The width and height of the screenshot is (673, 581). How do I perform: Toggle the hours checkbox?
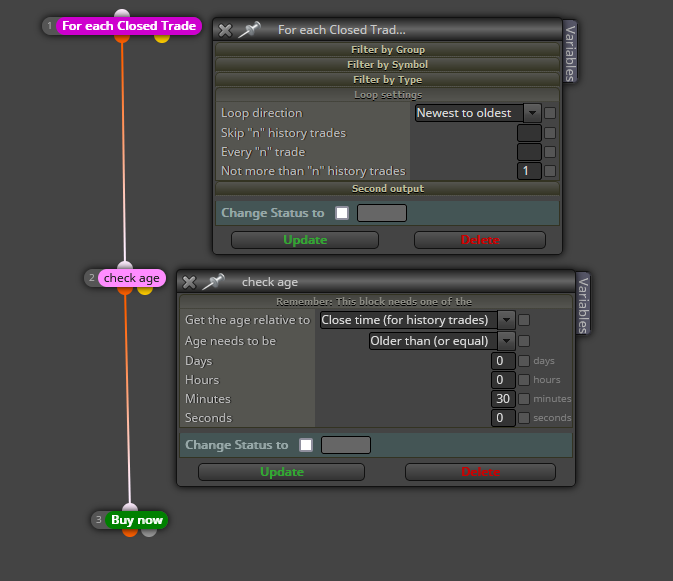tap(524, 380)
